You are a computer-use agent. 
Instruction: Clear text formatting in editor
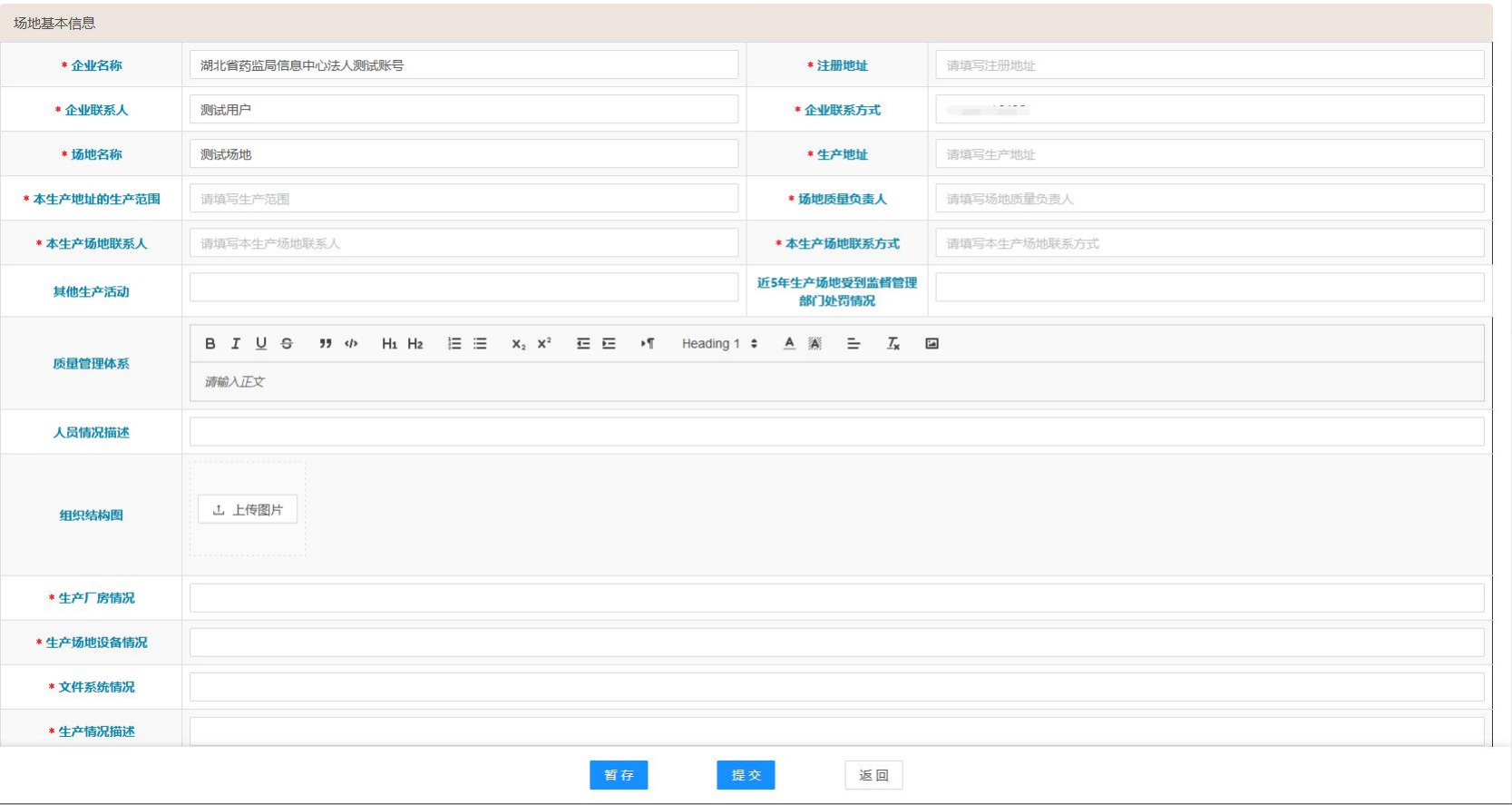pos(893,343)
